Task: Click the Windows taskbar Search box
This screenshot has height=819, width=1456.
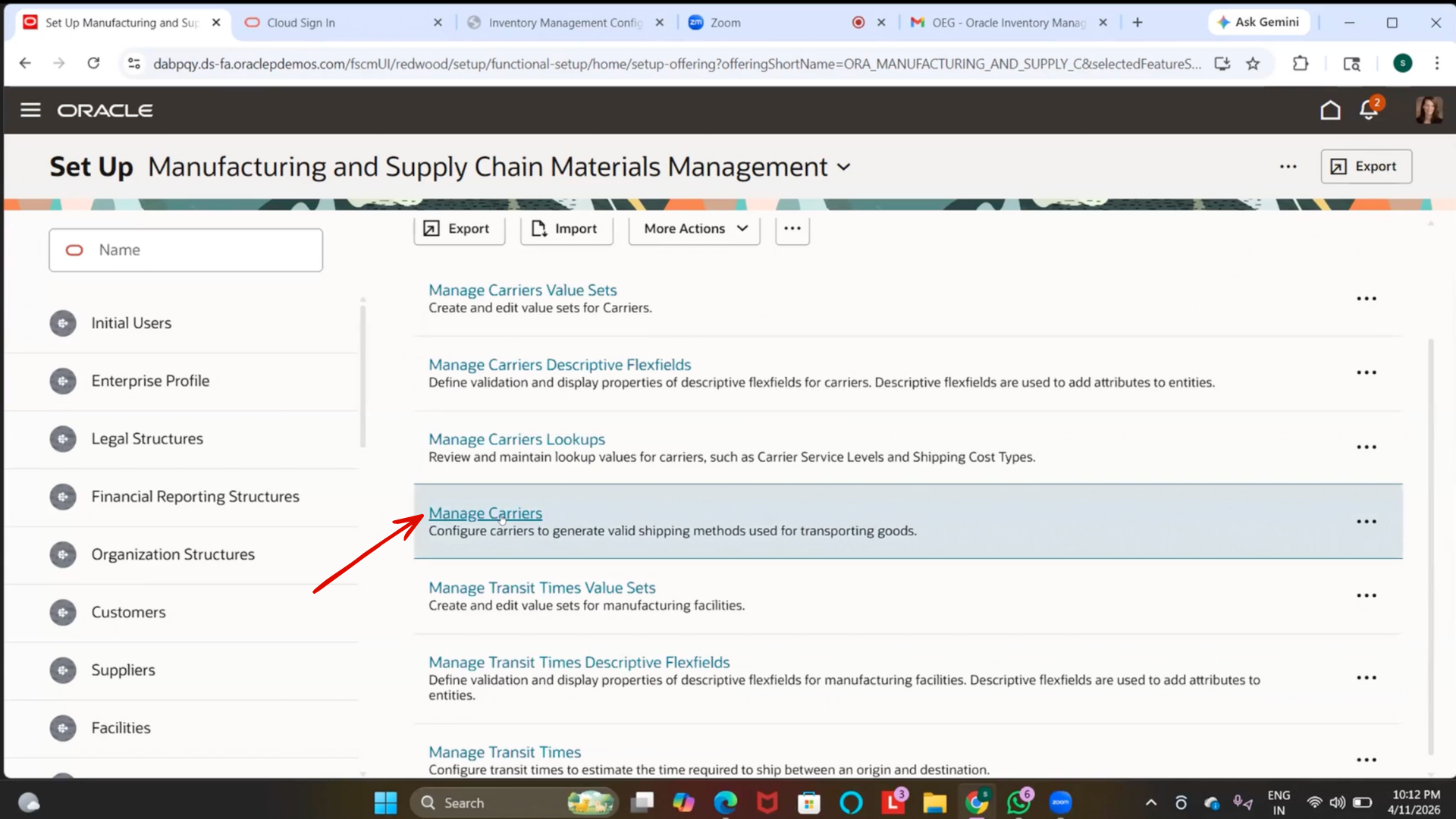Action: coord(514,802)
